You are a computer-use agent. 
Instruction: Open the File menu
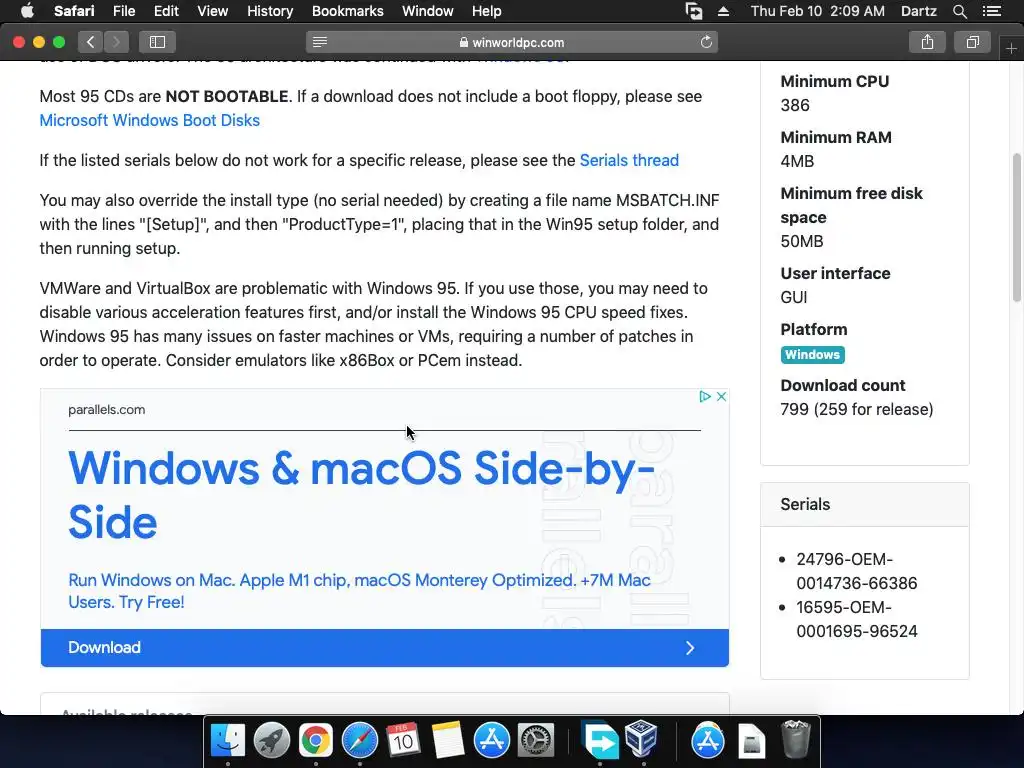tap(123, 11)
